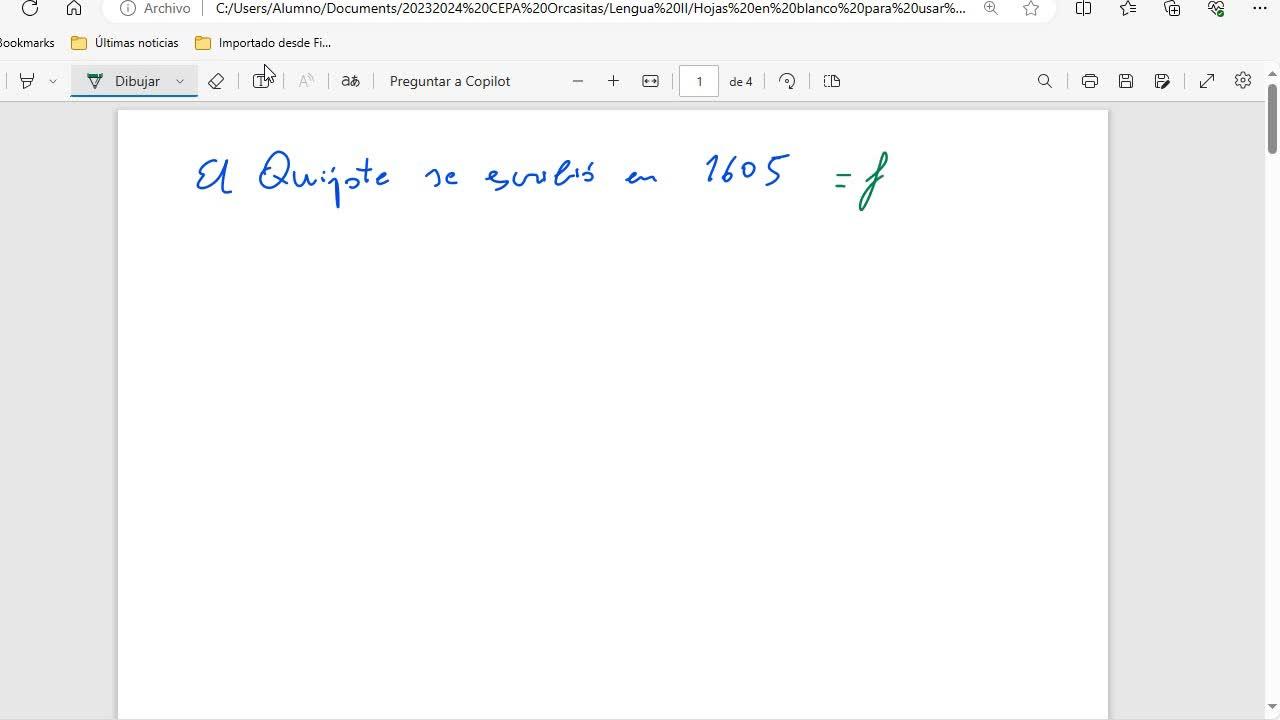This screenshot has width=1280, height=720.
Task: Open the Últimas noticias bookmark folder
Action: [125, 43]
